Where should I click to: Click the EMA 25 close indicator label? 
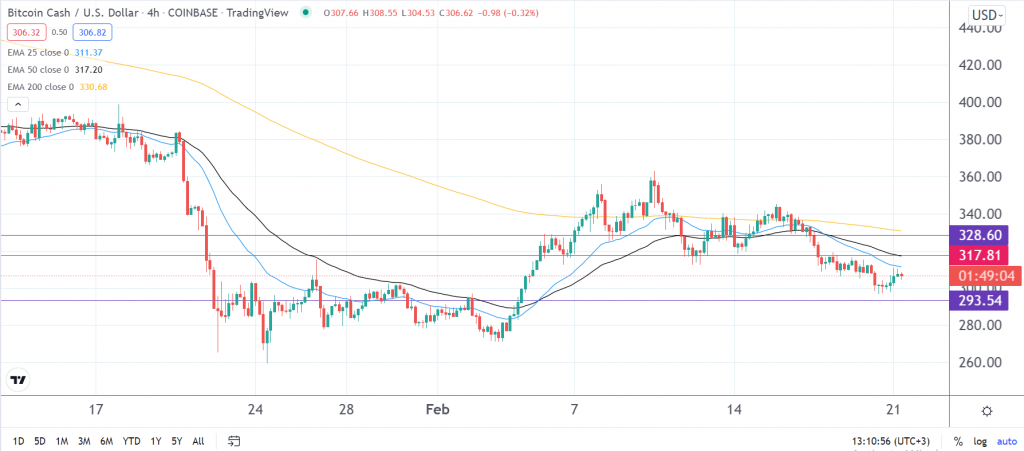(x=39, y=53)
